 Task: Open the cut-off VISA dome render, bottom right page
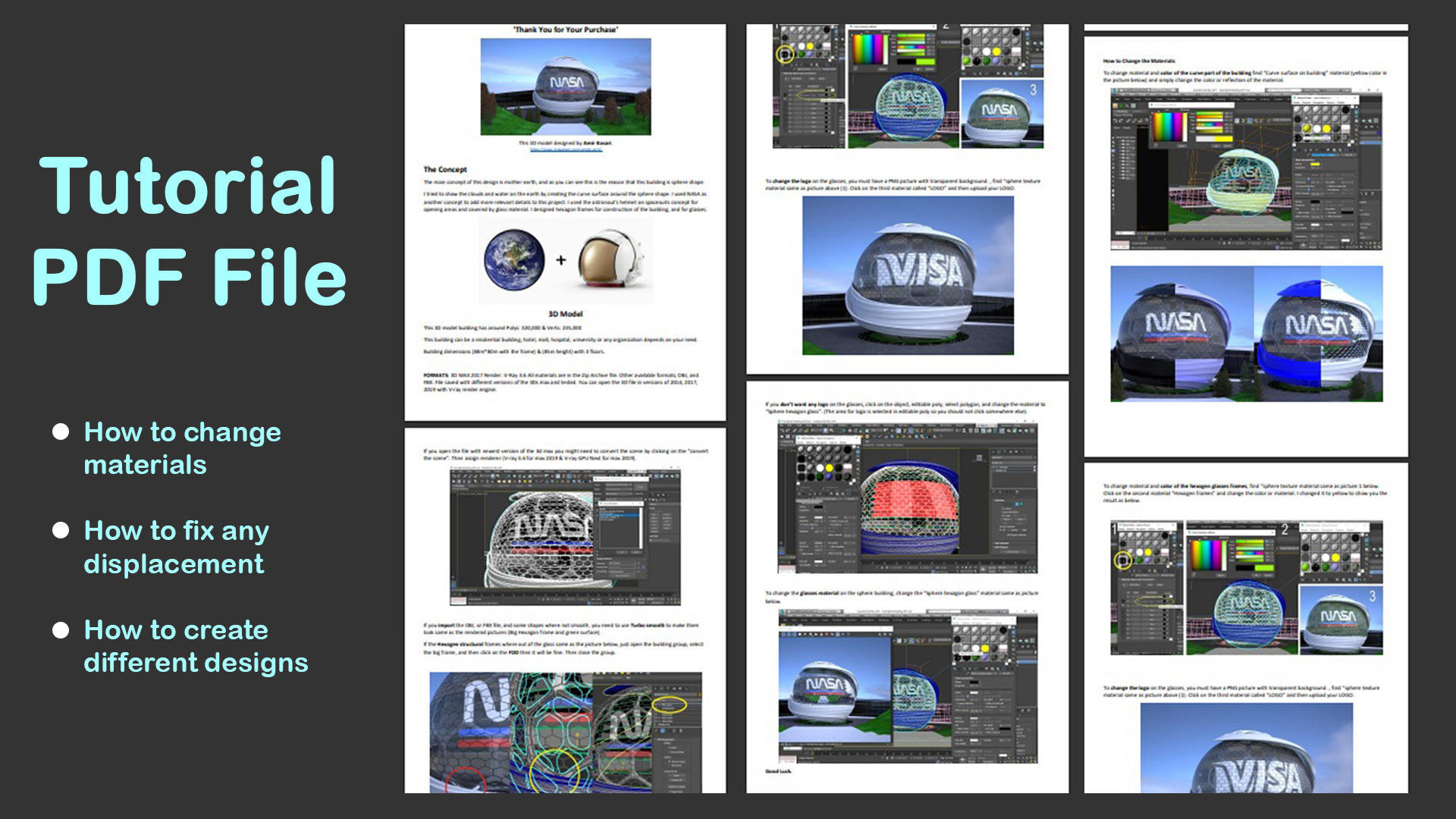1246,748
